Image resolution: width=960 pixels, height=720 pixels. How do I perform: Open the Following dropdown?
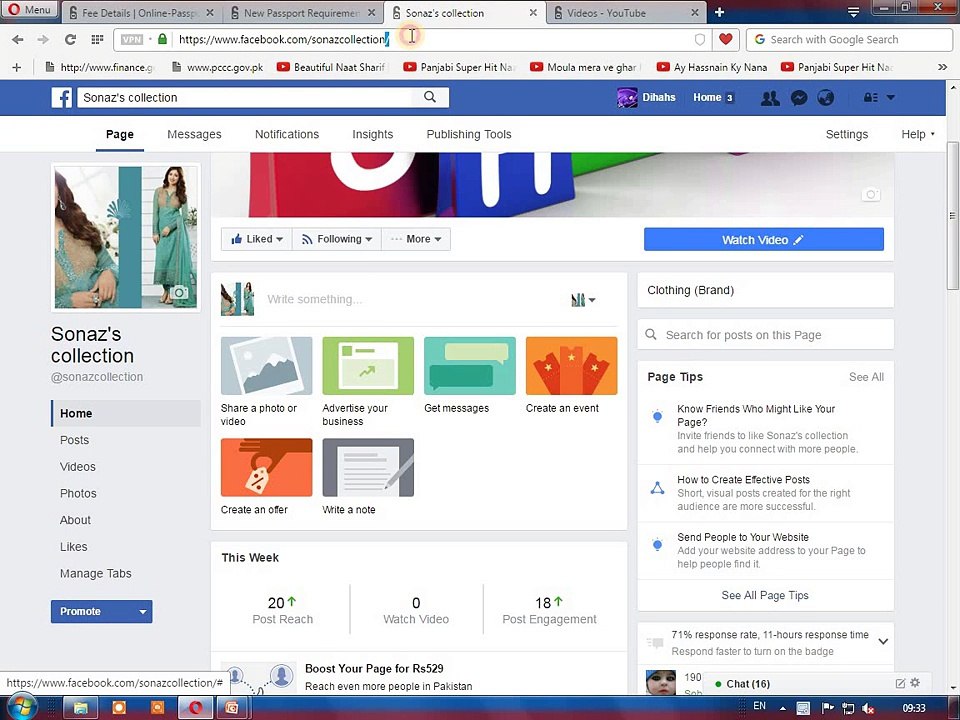pos(337,239)
